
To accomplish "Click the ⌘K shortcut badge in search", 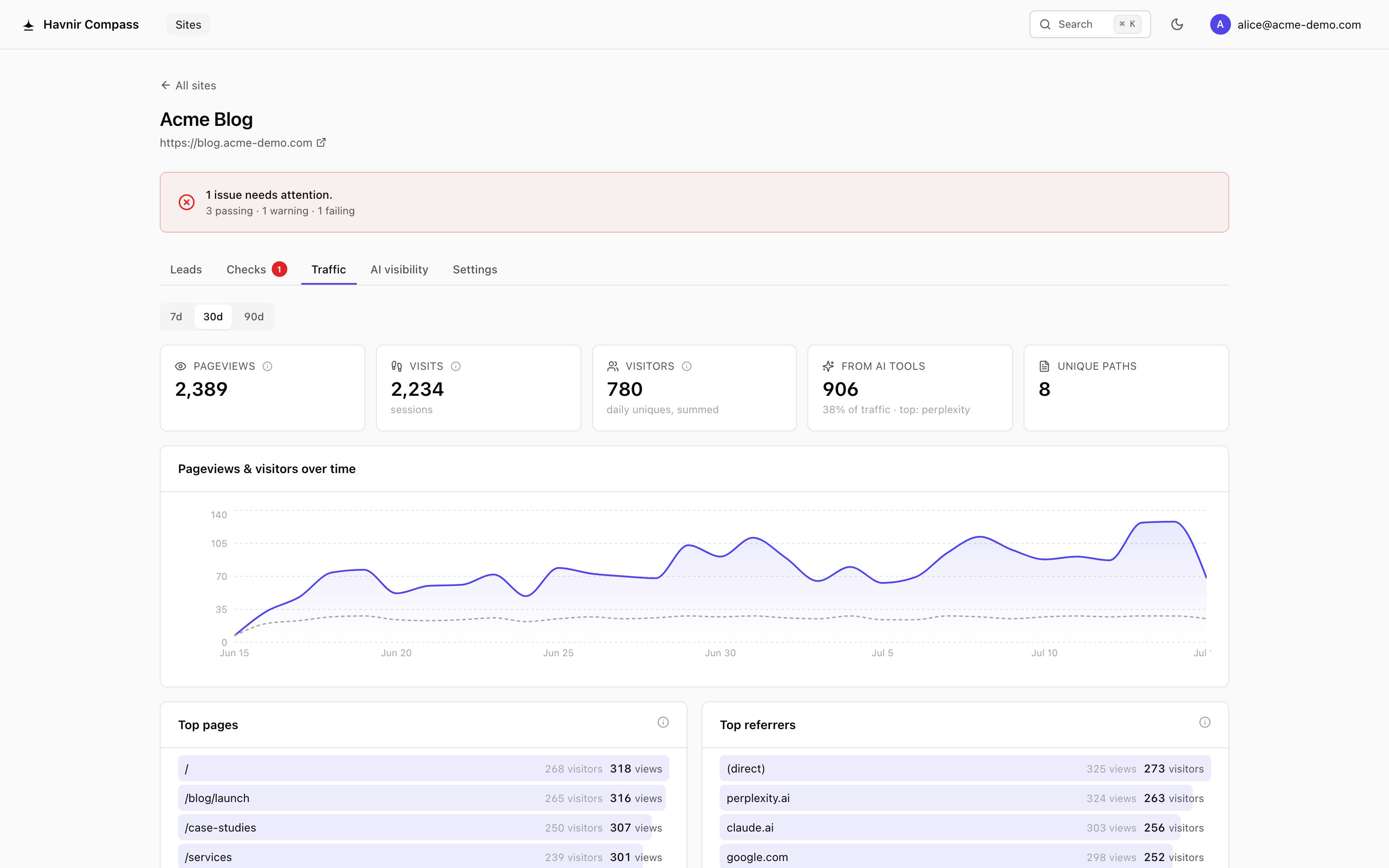I will (1127, 24).
